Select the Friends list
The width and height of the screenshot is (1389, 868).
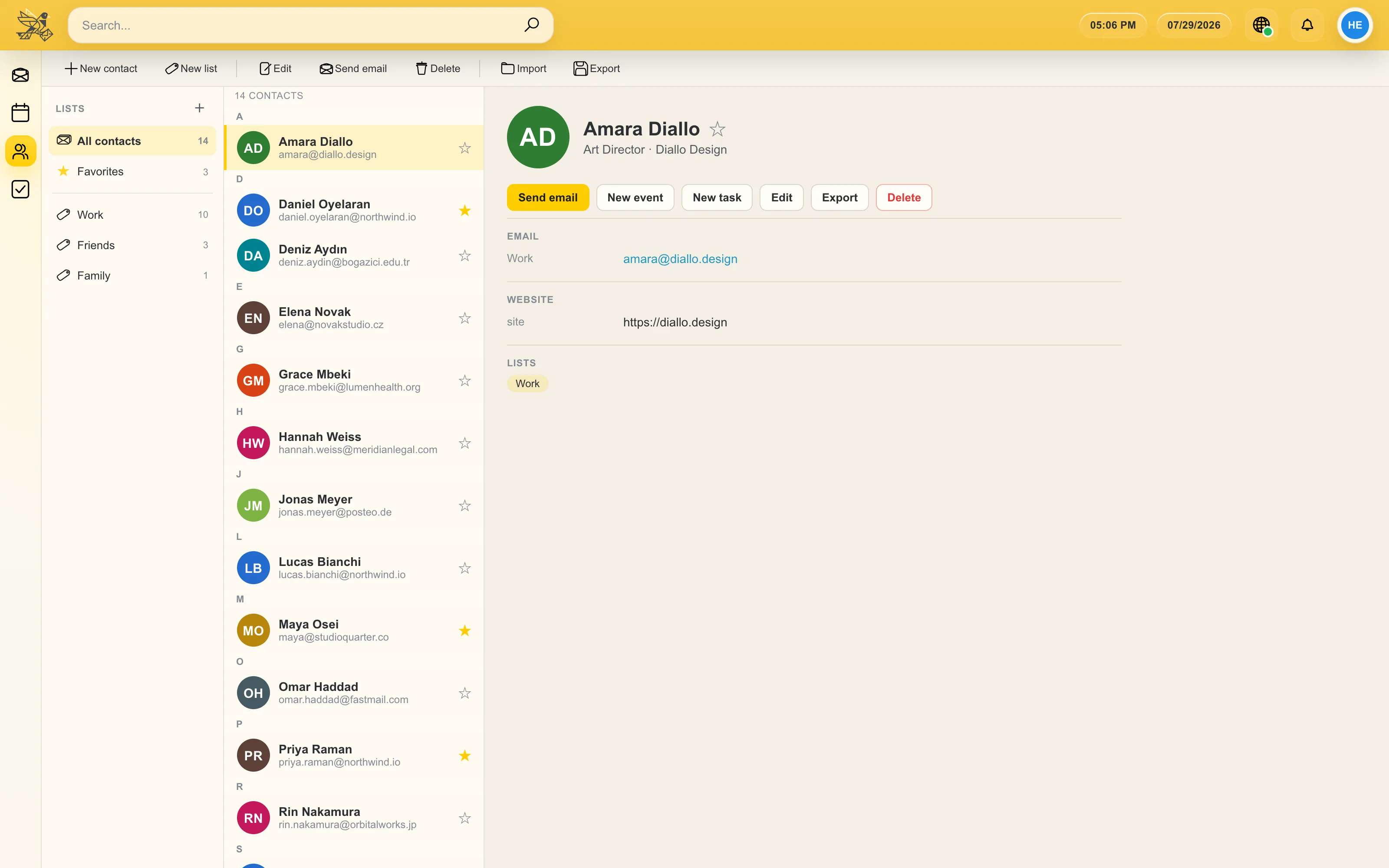point(132,245)
